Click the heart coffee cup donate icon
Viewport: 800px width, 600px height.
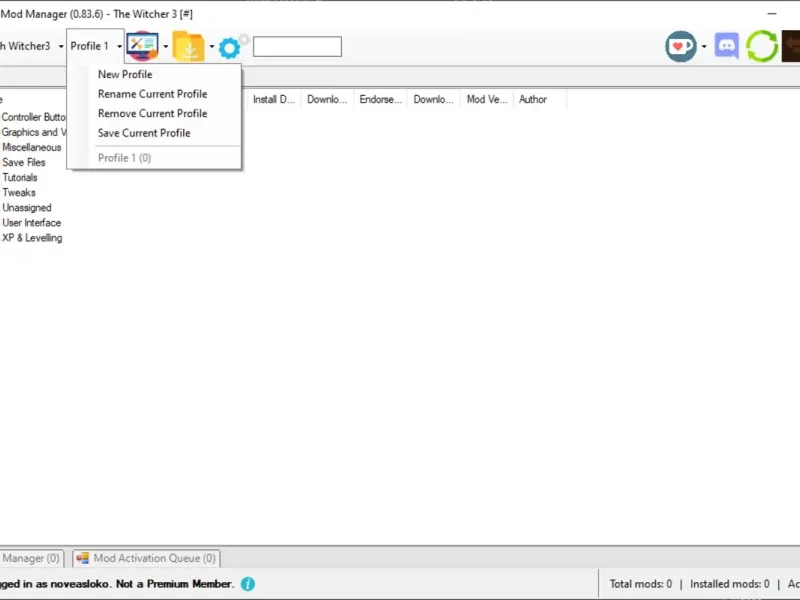click(x=681, y=46)
